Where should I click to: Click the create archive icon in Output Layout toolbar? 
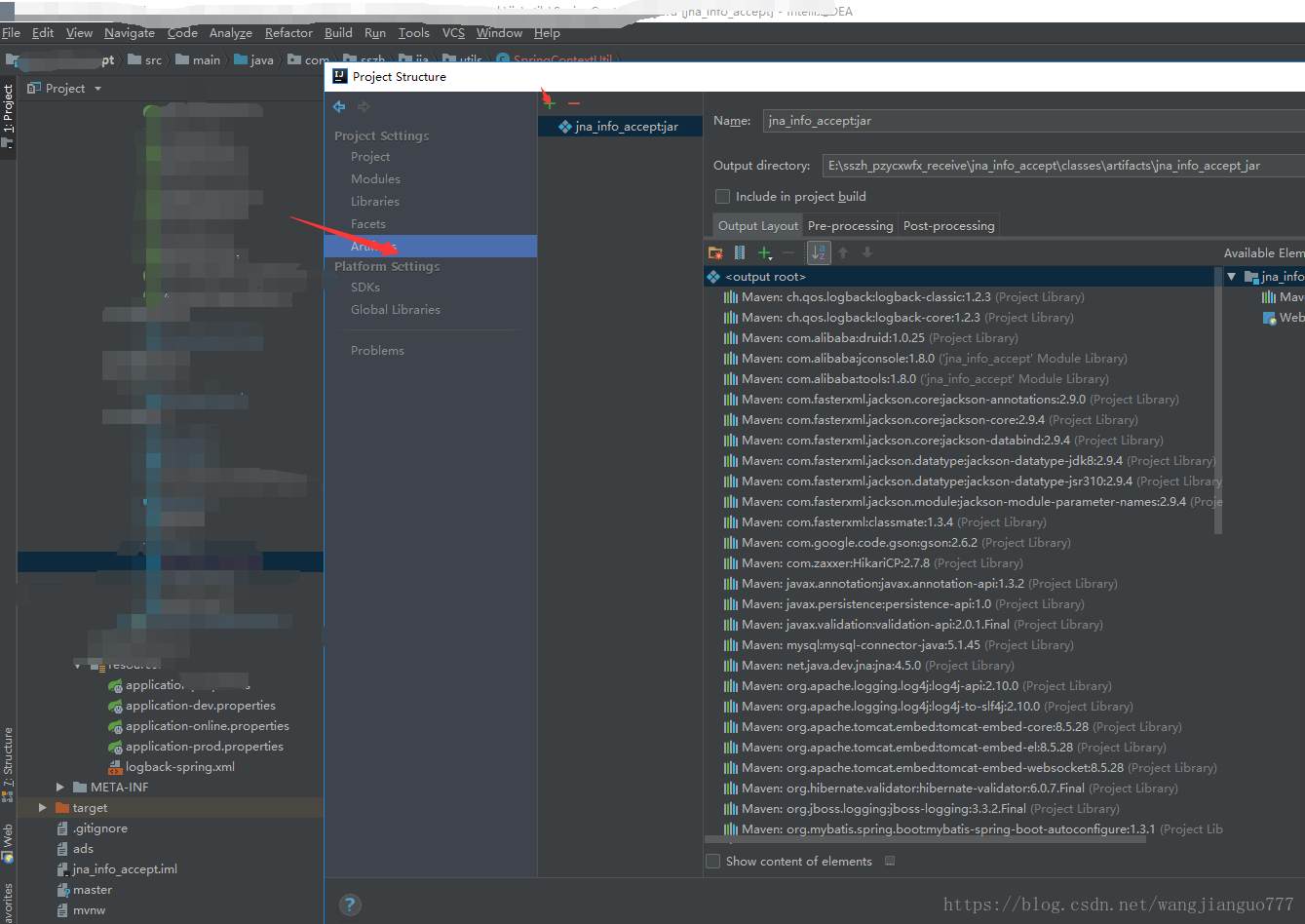[739, 252]
